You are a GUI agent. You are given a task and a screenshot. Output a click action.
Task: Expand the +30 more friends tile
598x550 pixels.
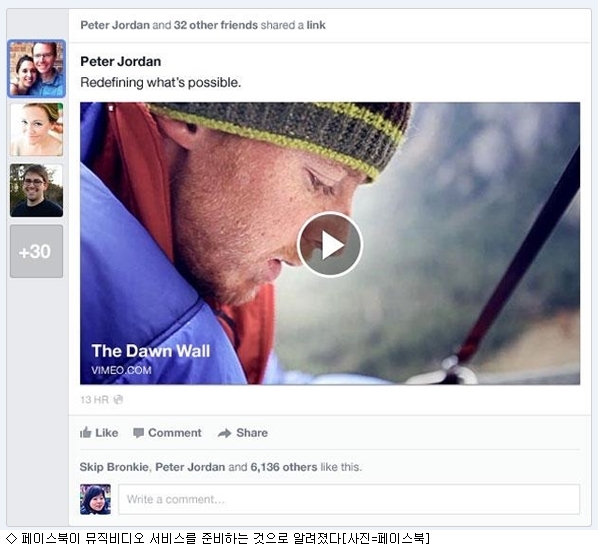coord(36,251)
